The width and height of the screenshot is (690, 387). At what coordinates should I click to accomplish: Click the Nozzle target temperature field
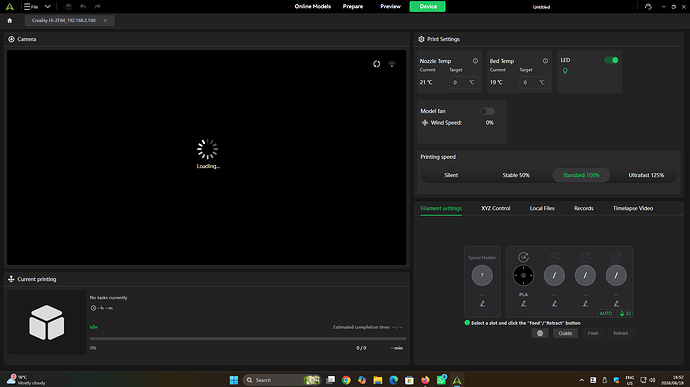coord(464,82)
